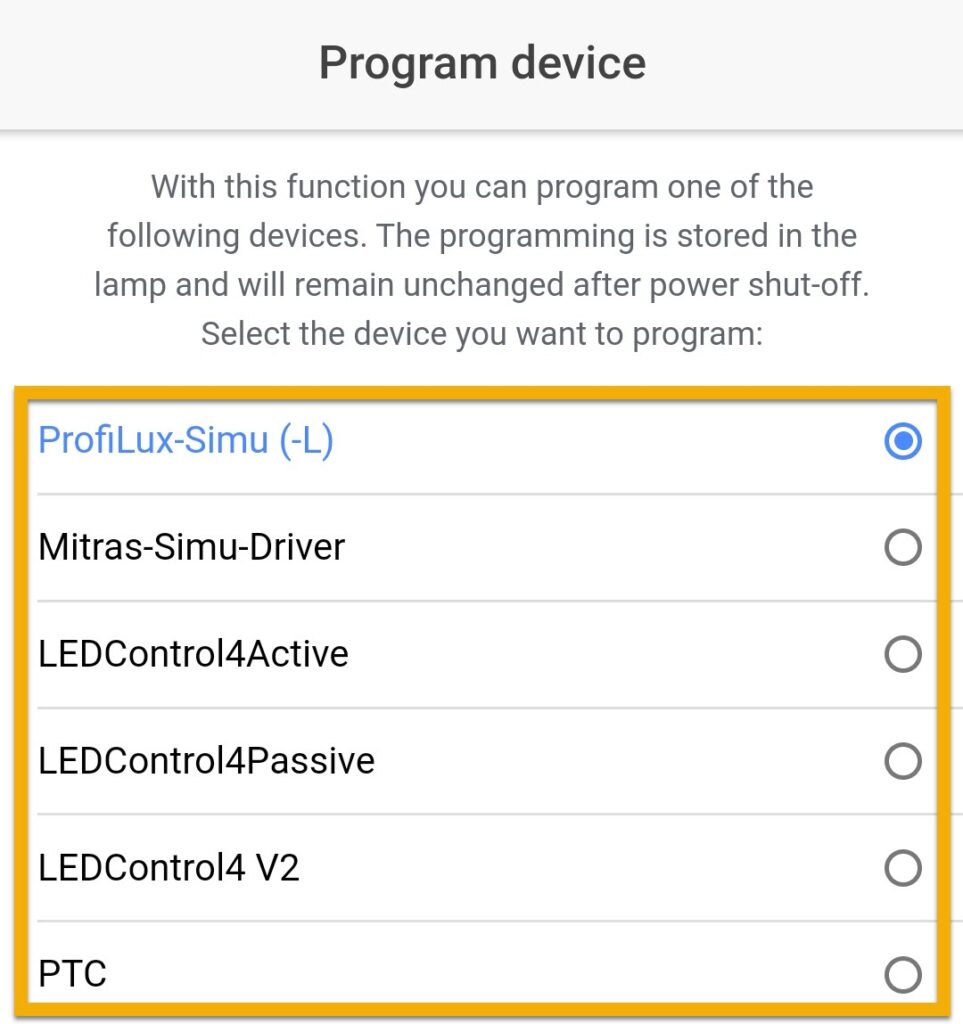Tap the LEDControl4Passive device name
The image size is (963, 1024).
[206, 761]
